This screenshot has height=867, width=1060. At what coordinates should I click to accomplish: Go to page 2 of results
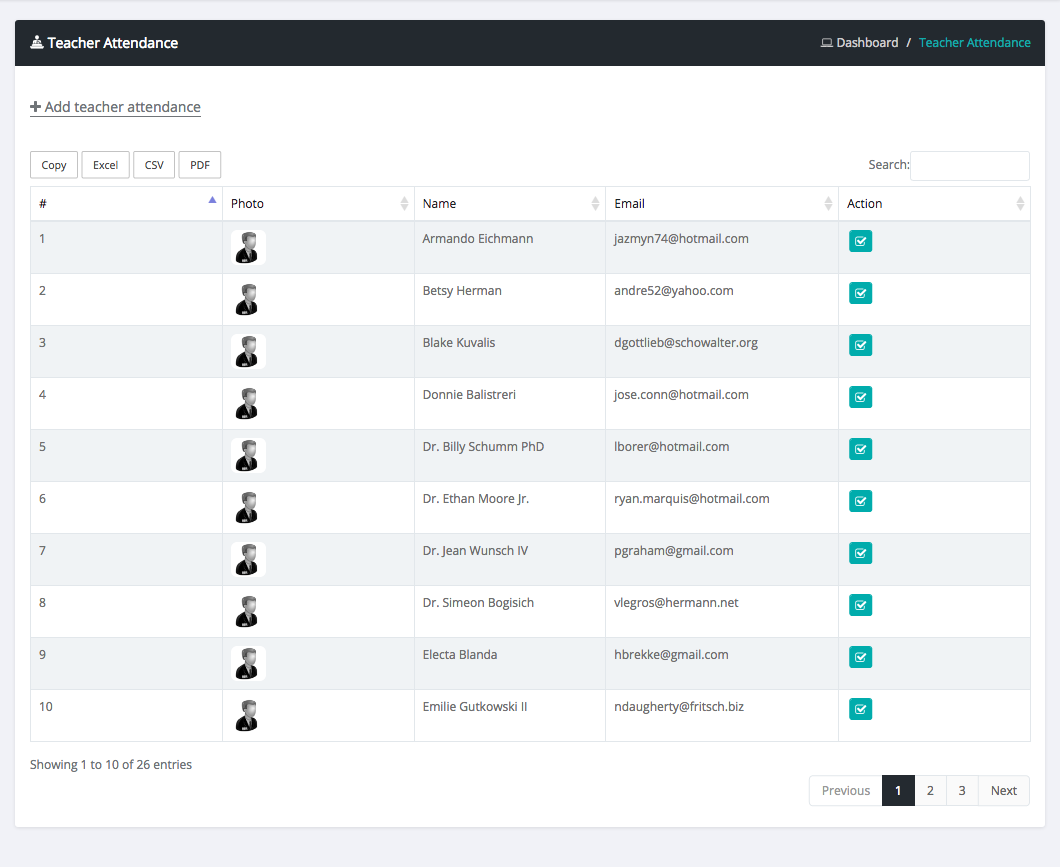pos(930,791)
